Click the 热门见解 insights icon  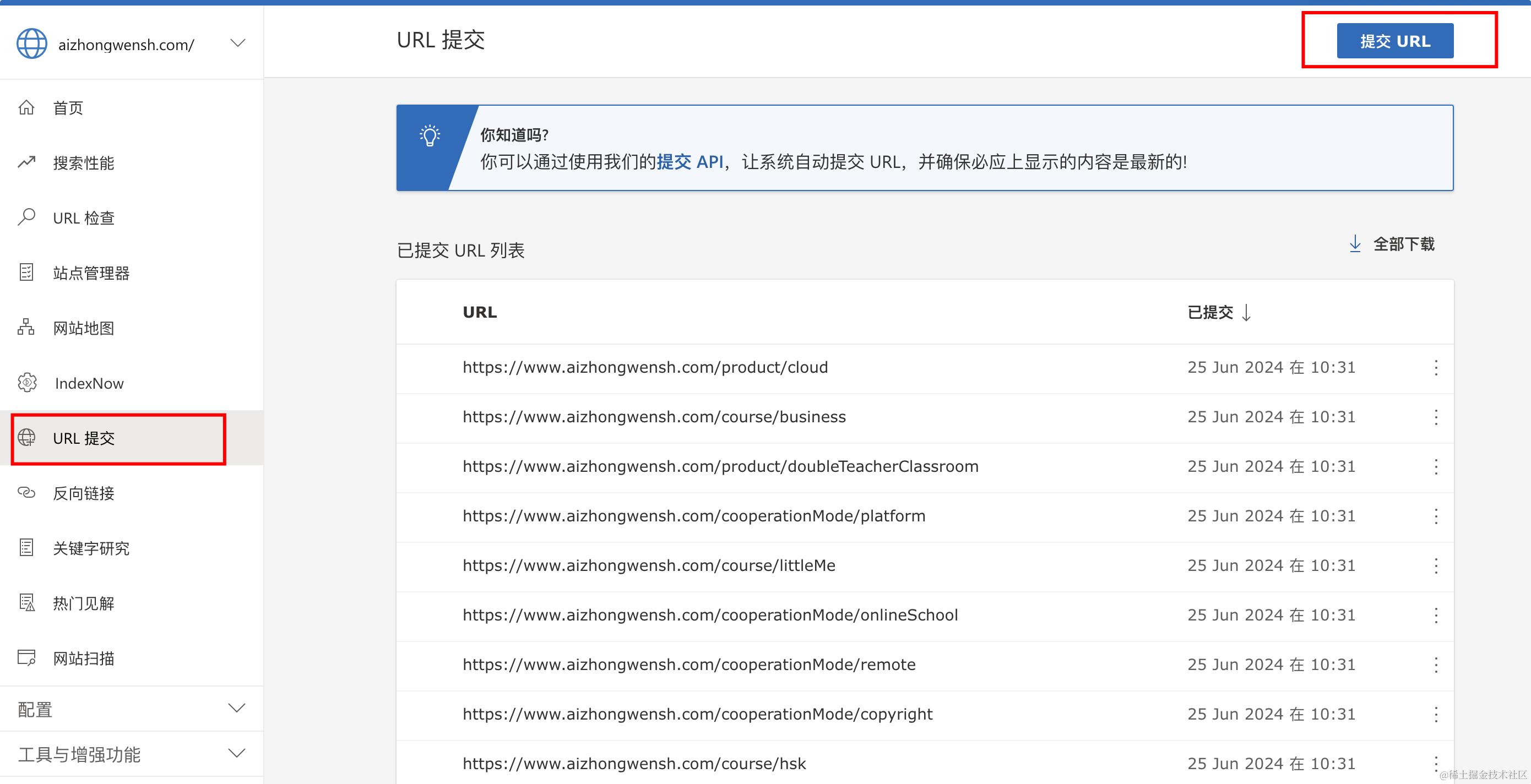(26, 603)
